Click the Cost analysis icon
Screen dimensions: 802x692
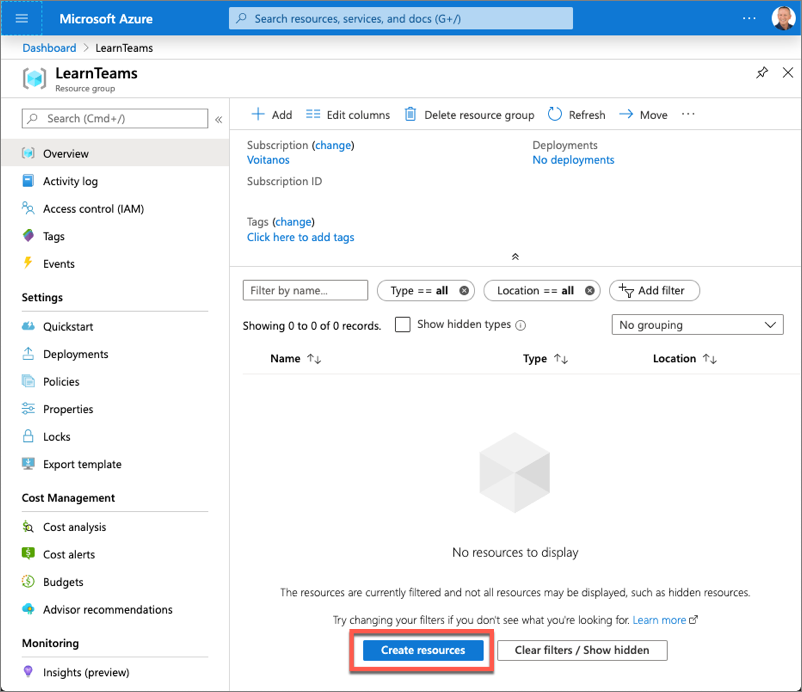point(28,526)
